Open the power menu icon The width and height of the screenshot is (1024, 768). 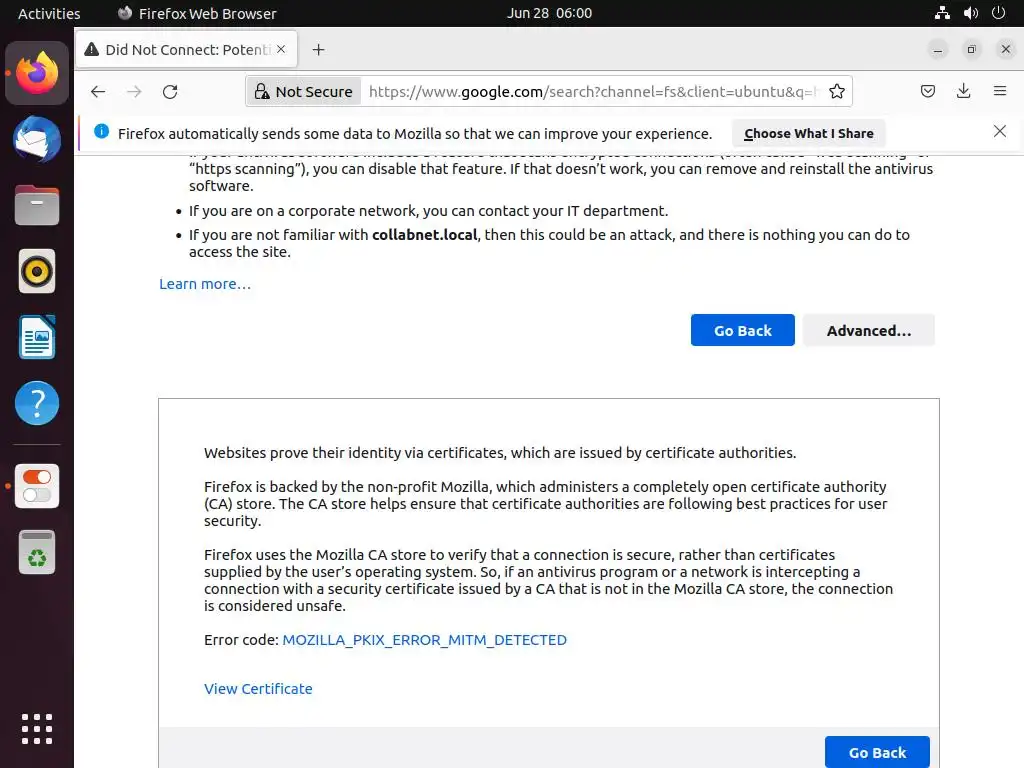pyautogui.click(x=998, y=13)
